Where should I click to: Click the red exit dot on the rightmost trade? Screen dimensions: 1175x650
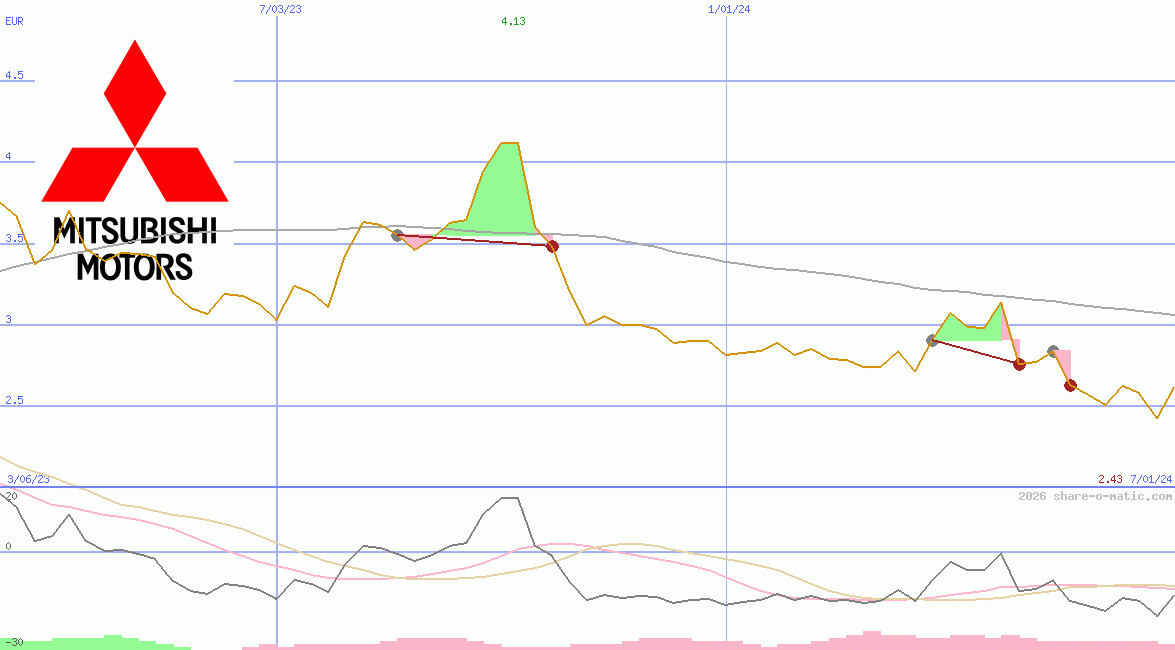(1070, 385)
